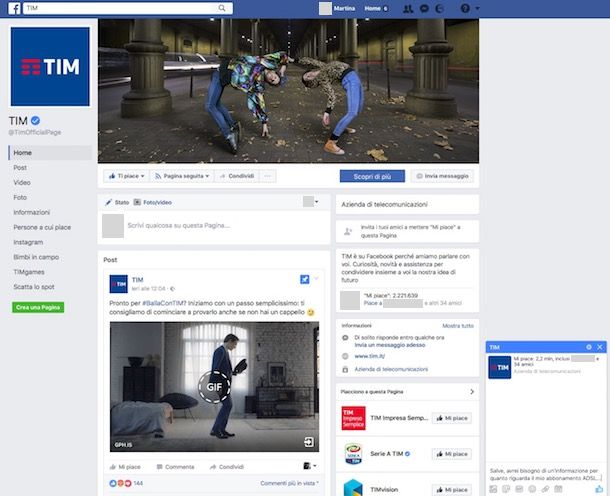The image size is (610, 496).
Task: Open the www.tim.it link
Action: click(370, 356)
